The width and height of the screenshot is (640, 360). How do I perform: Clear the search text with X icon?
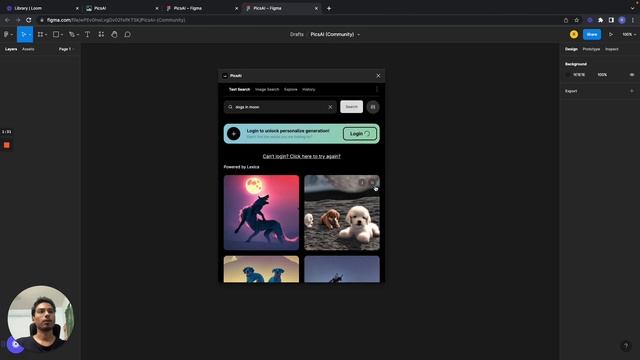[x=330, y=107]
